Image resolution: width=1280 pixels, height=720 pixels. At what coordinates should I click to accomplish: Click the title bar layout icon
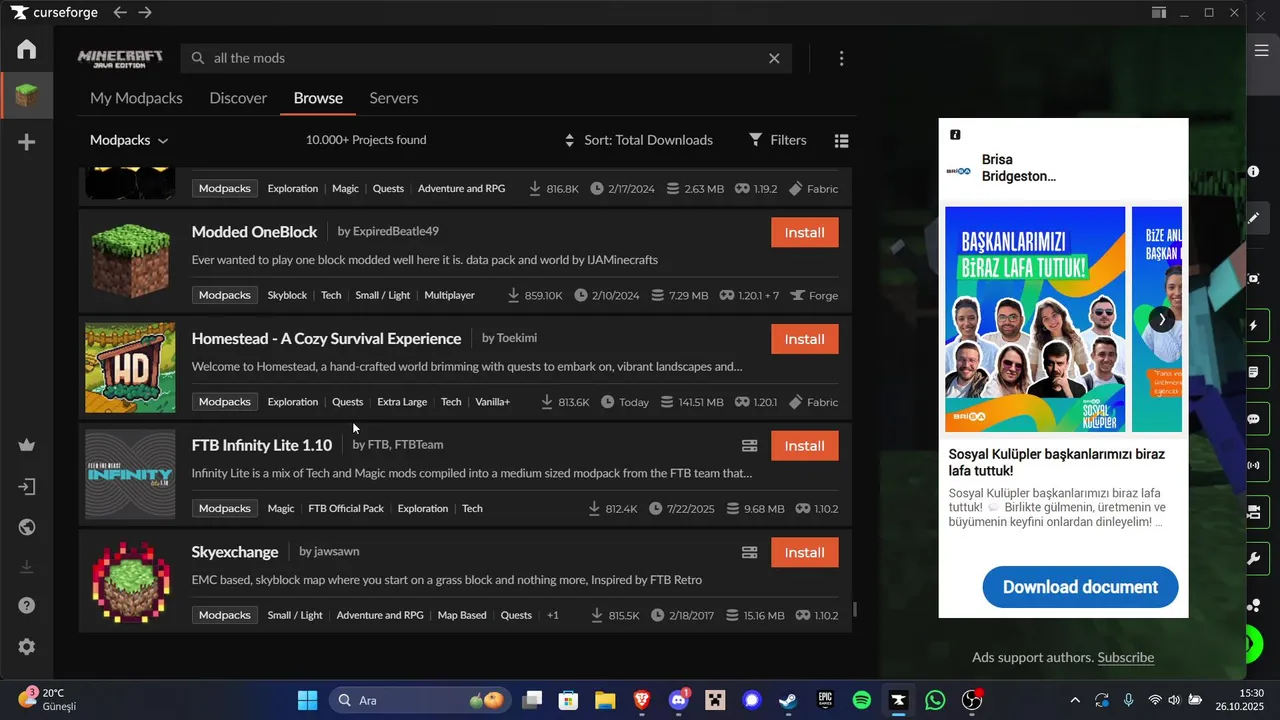pos(1158,12)
